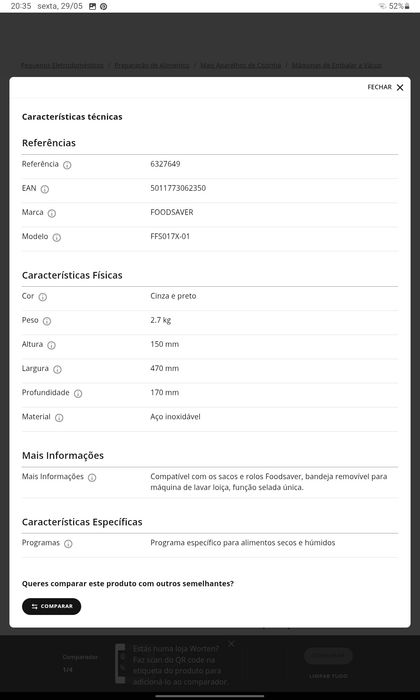Open the Máquinas de Embalar a Vácuo breadcrumb
This screenshot has width=420, height=700.
tap(337, 66)
